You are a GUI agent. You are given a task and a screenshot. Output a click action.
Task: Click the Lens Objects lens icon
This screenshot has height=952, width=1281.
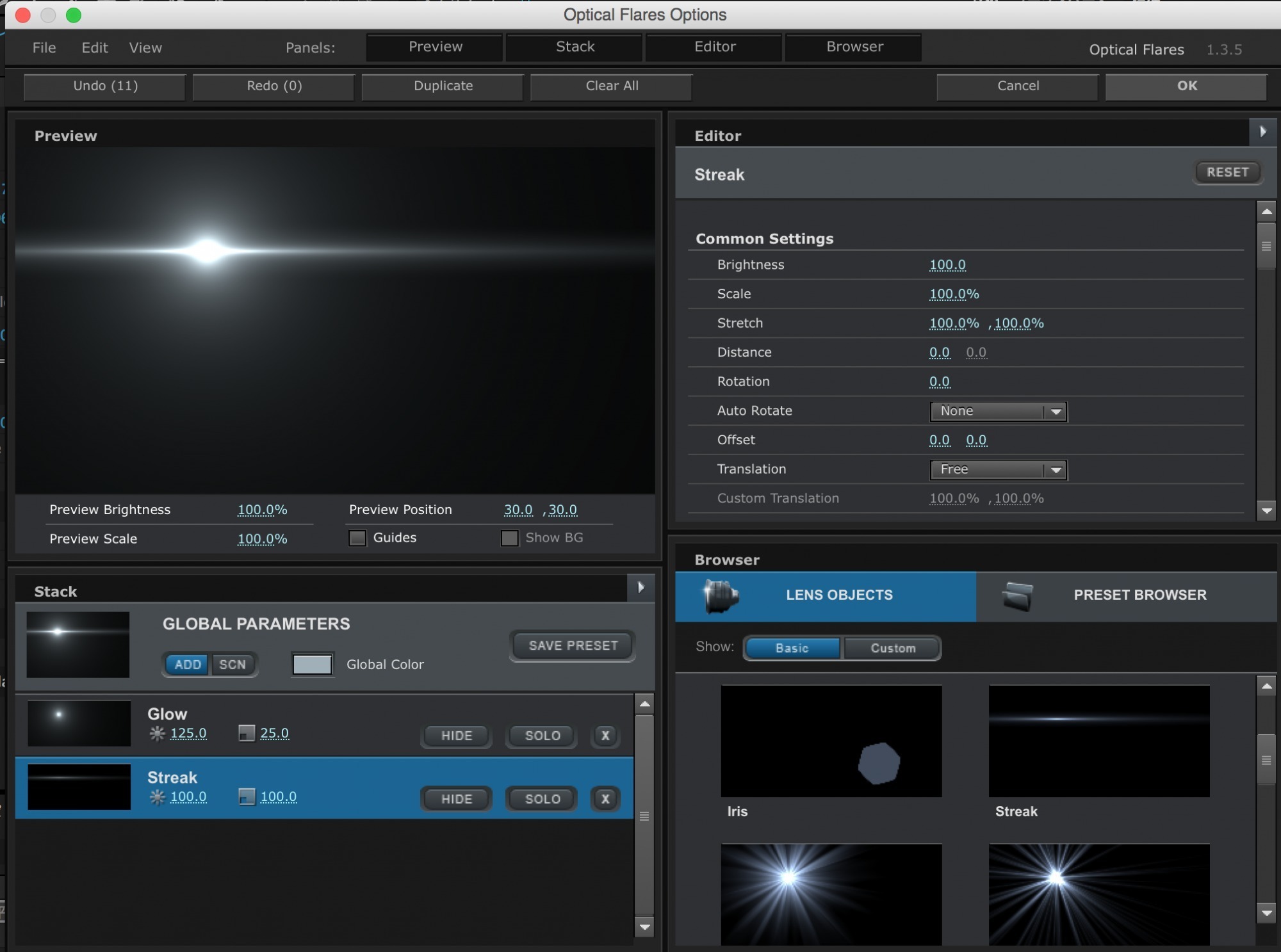tap(721, 594)
